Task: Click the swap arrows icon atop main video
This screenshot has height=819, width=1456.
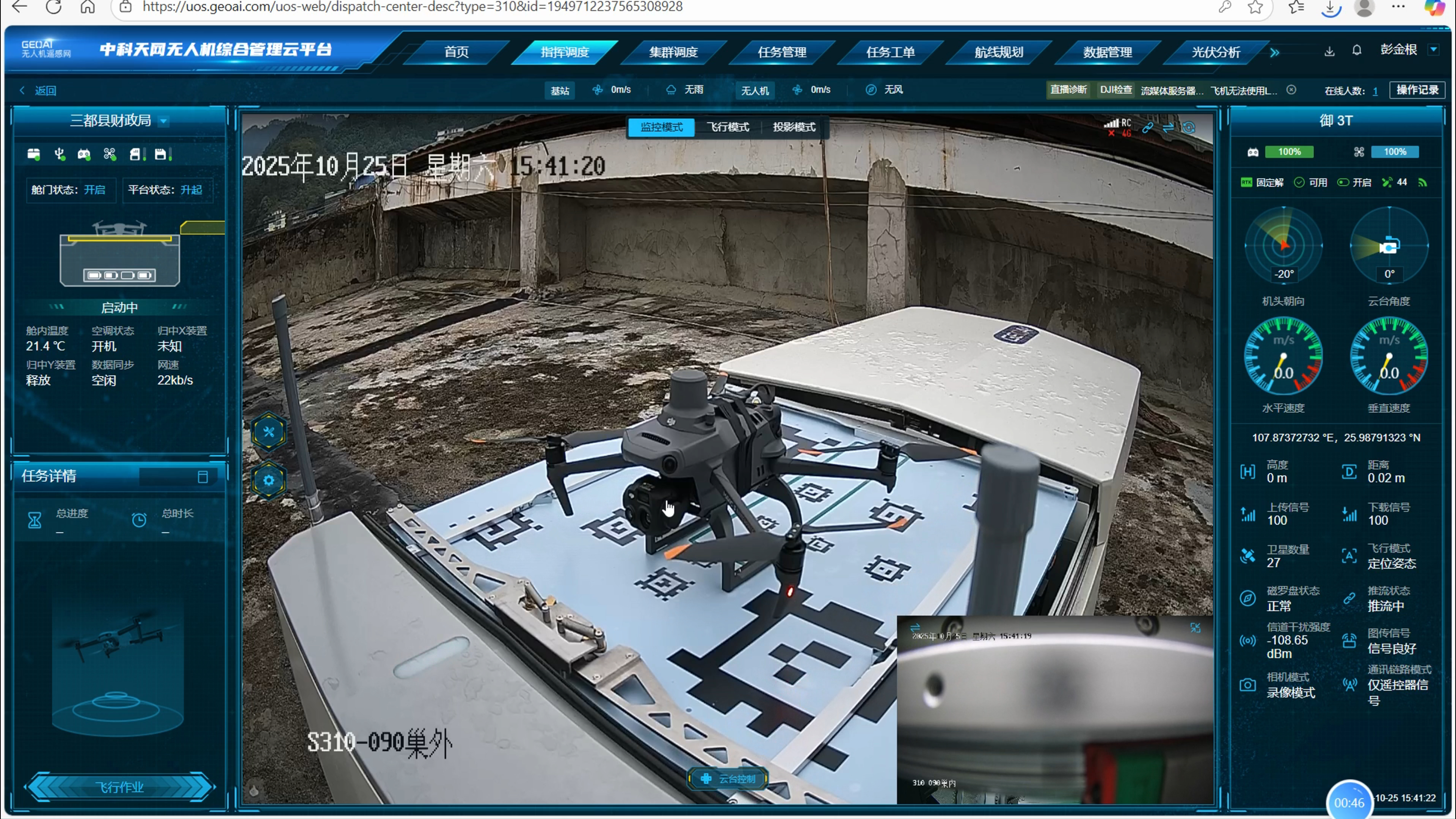Action: coord(1168,128)
